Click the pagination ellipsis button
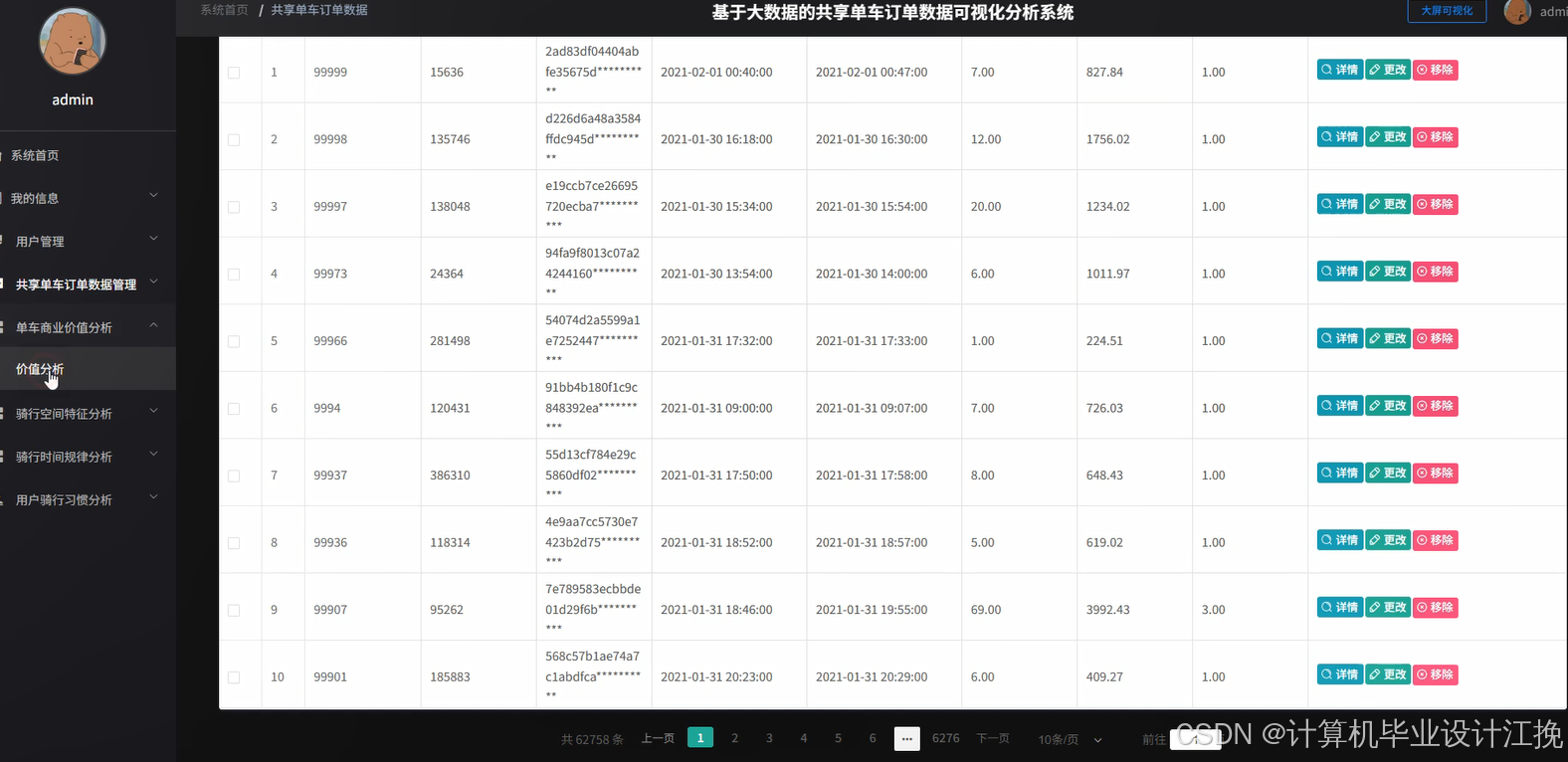Image resolution: width=1568 pixels, height=762 pixels. coord(906,738)
